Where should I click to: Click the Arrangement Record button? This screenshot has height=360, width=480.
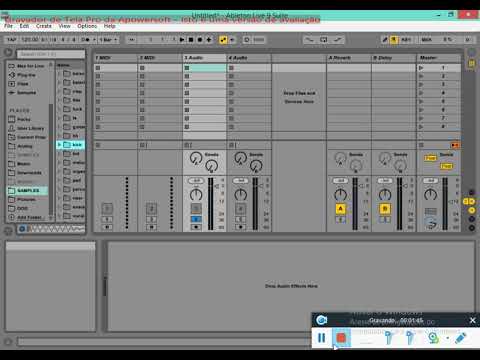click(x=200, y=40)
